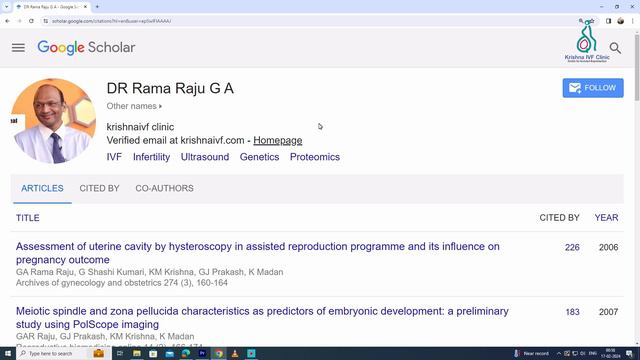
Task: Open Adobe Premiere Pro from the taskbar
Action: pyautogui.click(x=202, y=353)
